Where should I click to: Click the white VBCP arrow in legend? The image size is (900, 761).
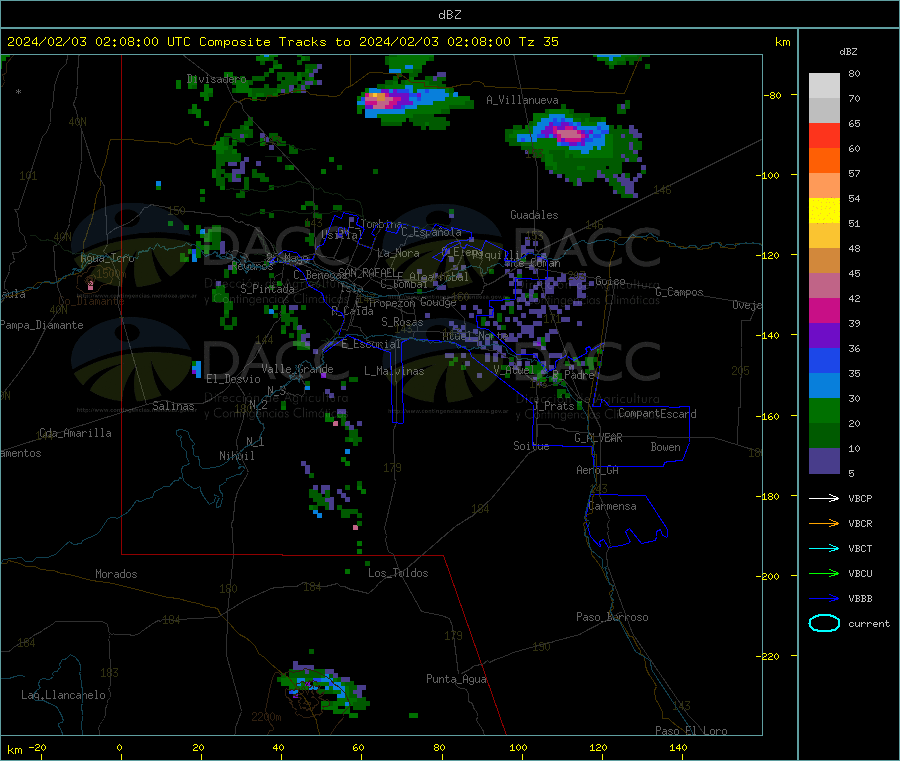click(x=824, y=498)
